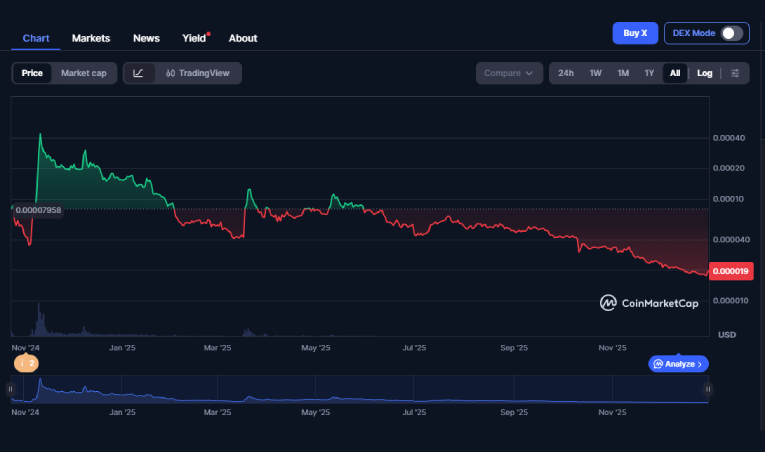The image size is (765, 452).
Task: Select the line chart view icon
Action: click(x=138, y=73)
